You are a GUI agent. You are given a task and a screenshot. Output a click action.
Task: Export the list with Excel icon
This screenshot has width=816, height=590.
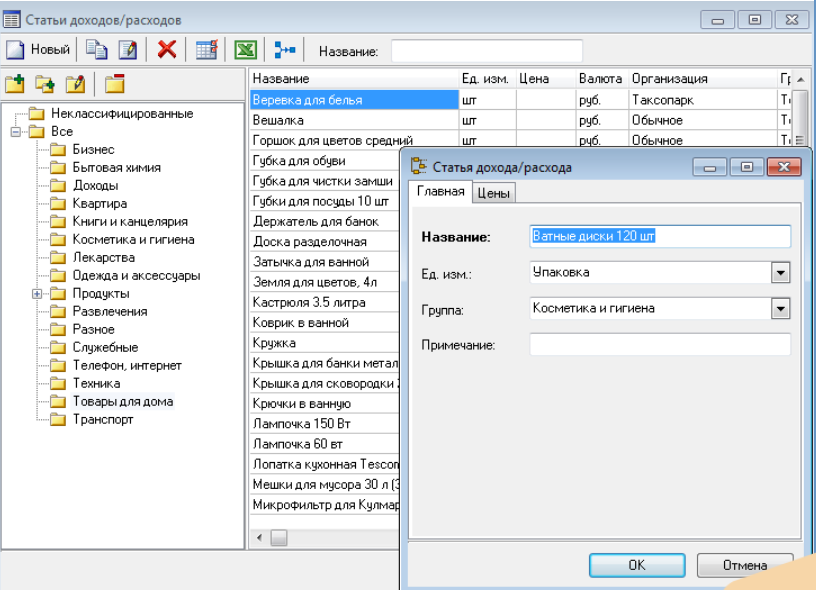[245, 50]
